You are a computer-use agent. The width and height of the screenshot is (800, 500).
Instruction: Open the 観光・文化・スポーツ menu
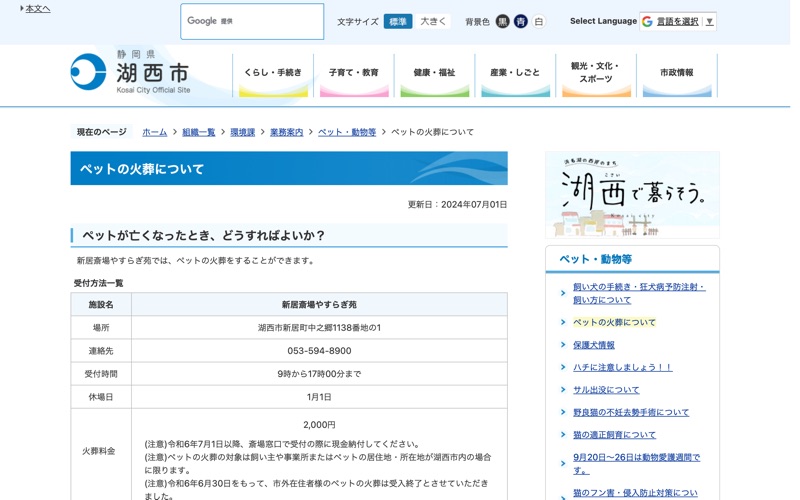pos(596,75)
